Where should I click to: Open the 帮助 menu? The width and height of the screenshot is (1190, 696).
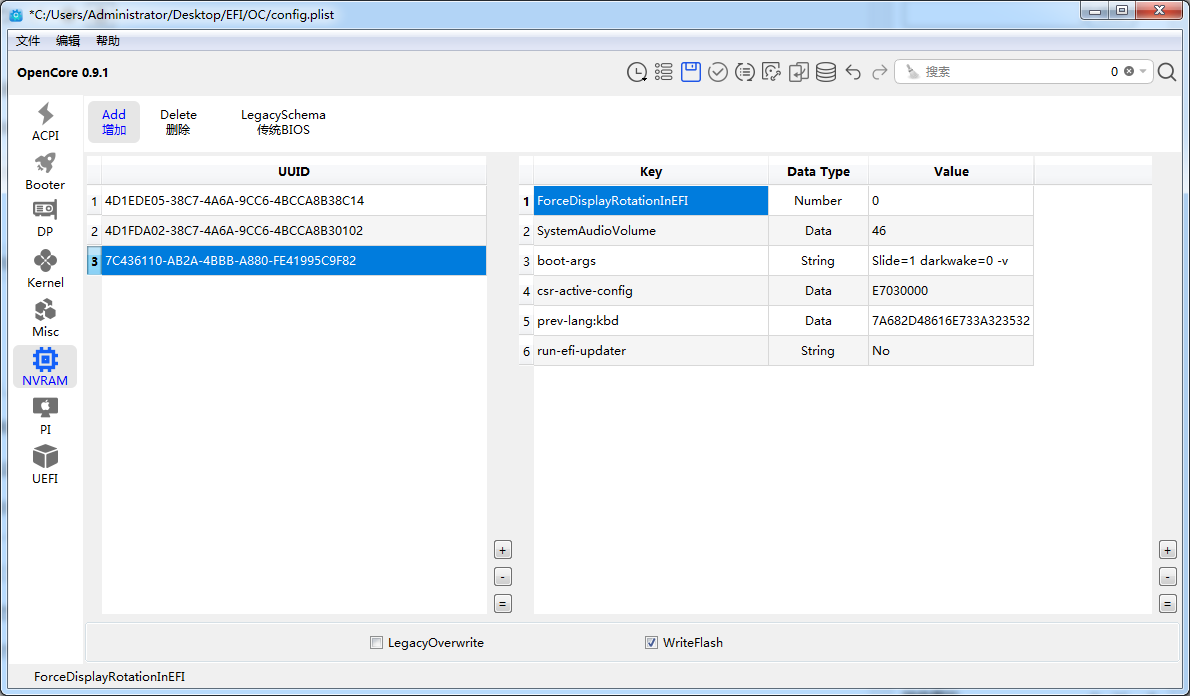(107, 41)
